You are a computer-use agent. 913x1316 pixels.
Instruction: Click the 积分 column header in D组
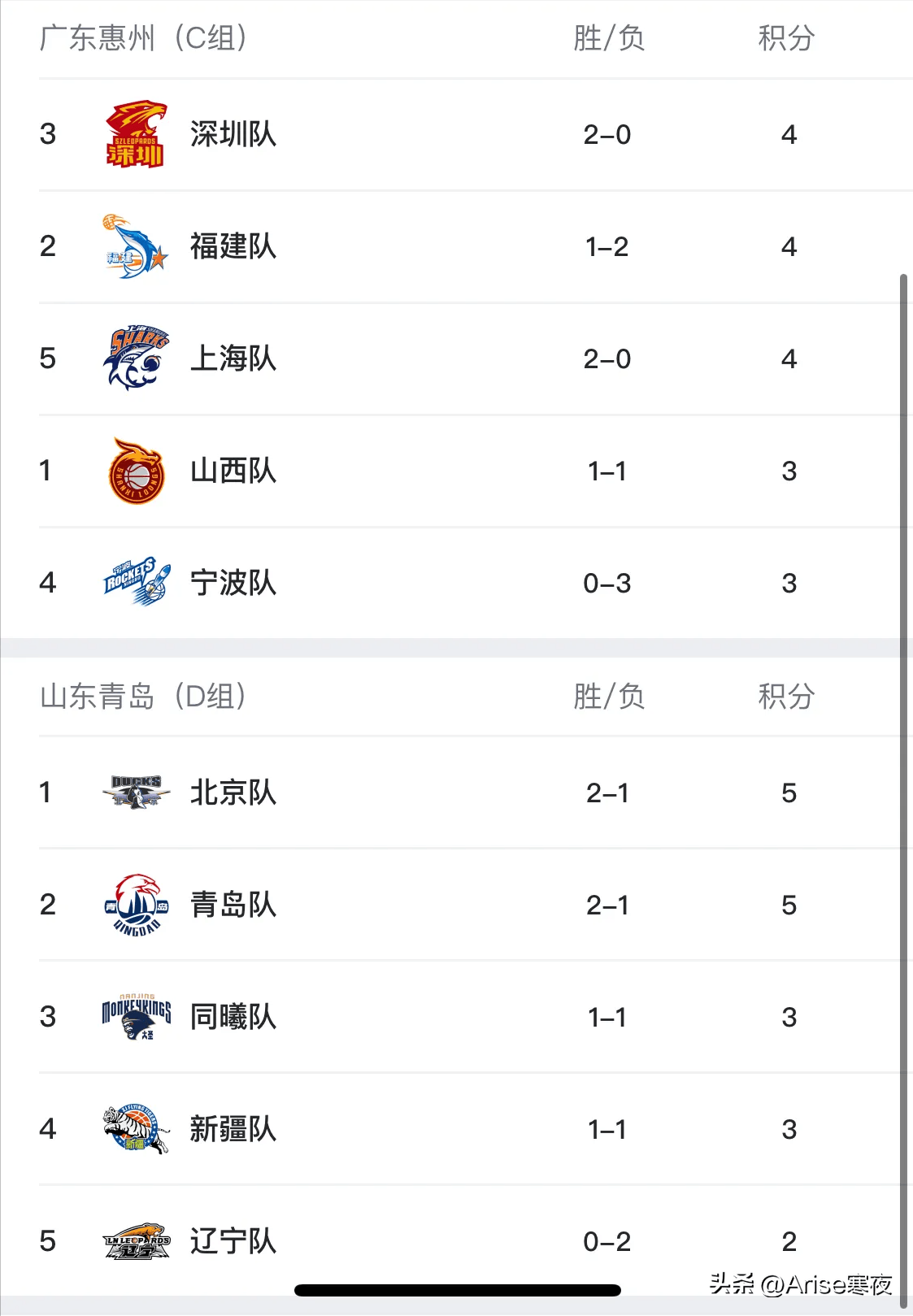(x=786, y=697)
